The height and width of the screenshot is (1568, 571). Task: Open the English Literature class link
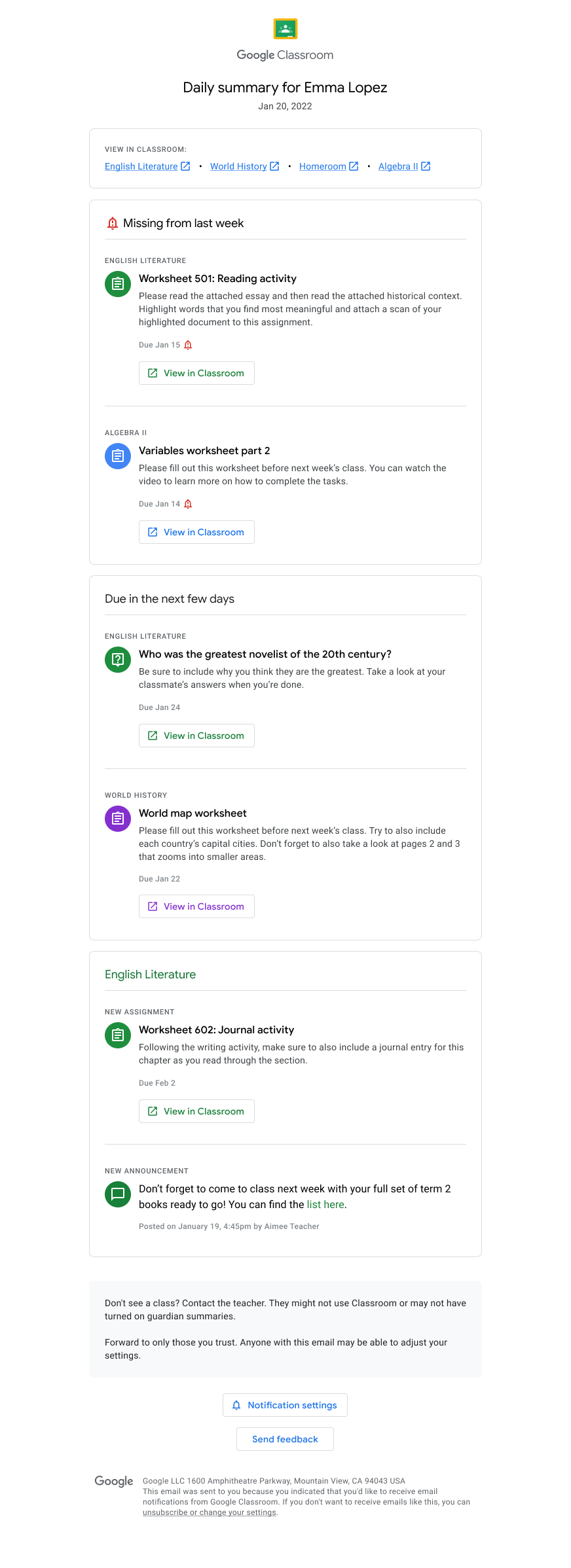pyautogui.click(x=141, y=167)
